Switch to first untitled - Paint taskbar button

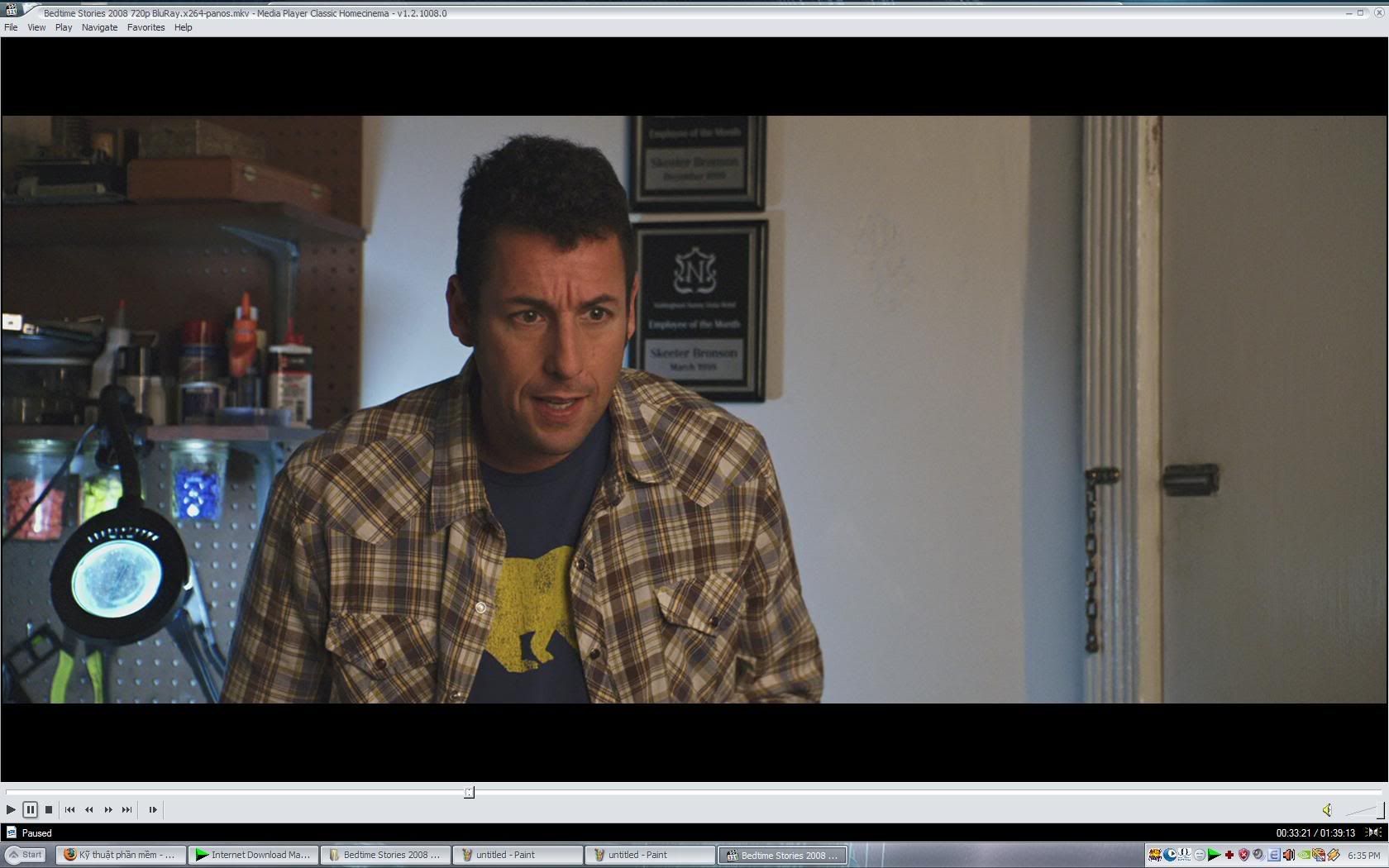(x=518, y=855)
